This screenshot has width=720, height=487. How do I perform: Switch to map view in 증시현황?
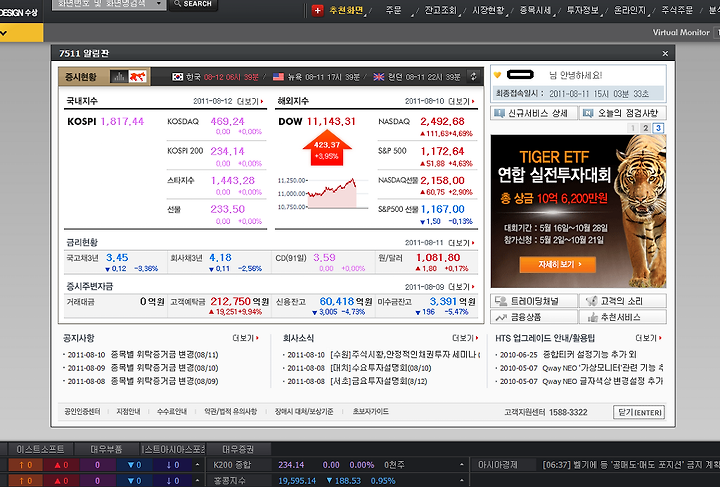[x=137, y=77]
